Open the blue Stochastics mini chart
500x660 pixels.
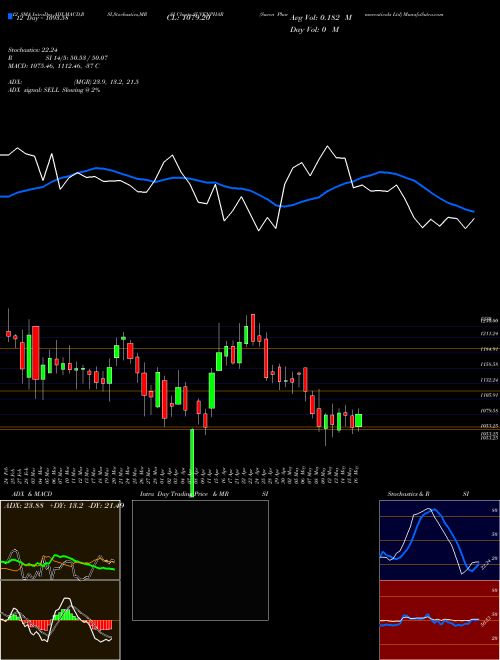click(x=439, y=540)
